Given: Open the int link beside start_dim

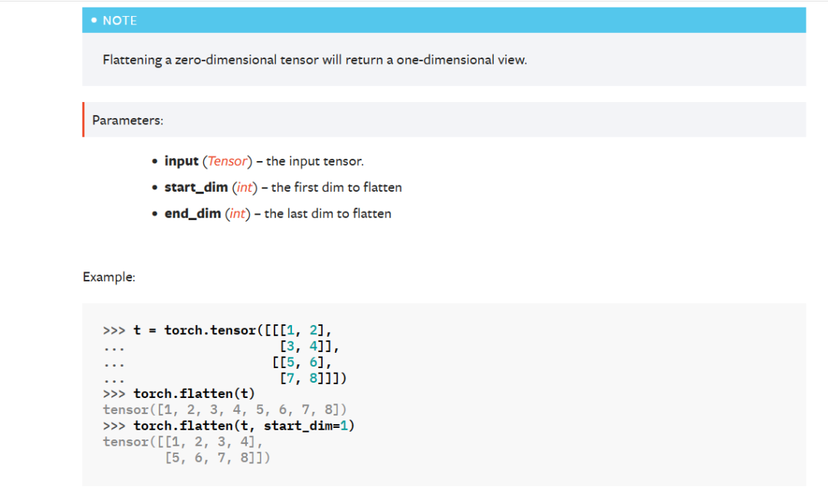Looking at the screenshot, I should 240,187.
